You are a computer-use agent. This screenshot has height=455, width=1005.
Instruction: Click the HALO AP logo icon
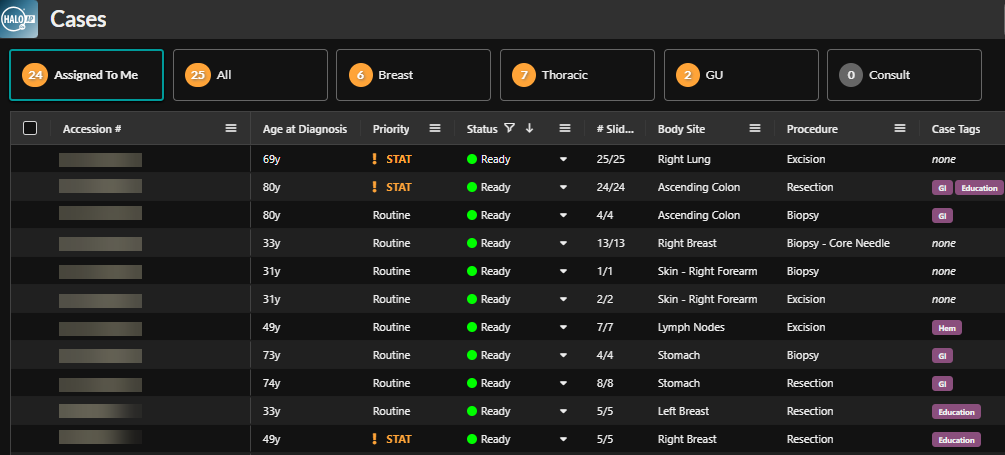click(20, 19)
